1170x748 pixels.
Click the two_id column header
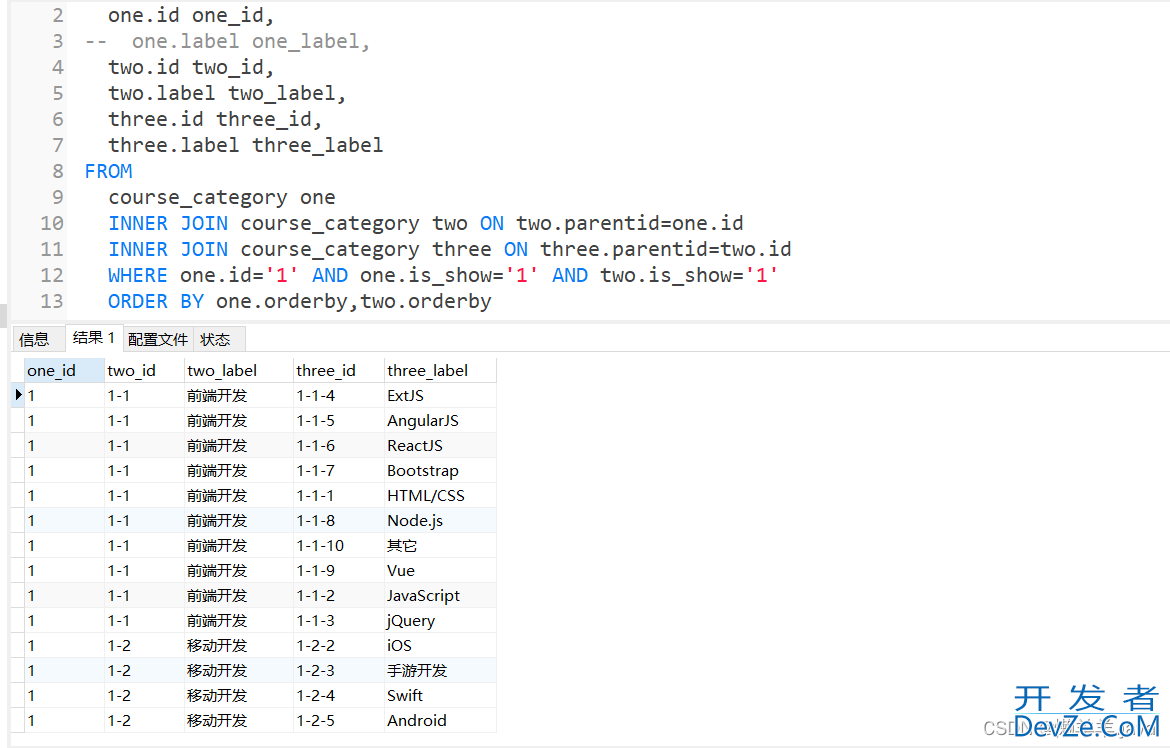click(144, 370)
